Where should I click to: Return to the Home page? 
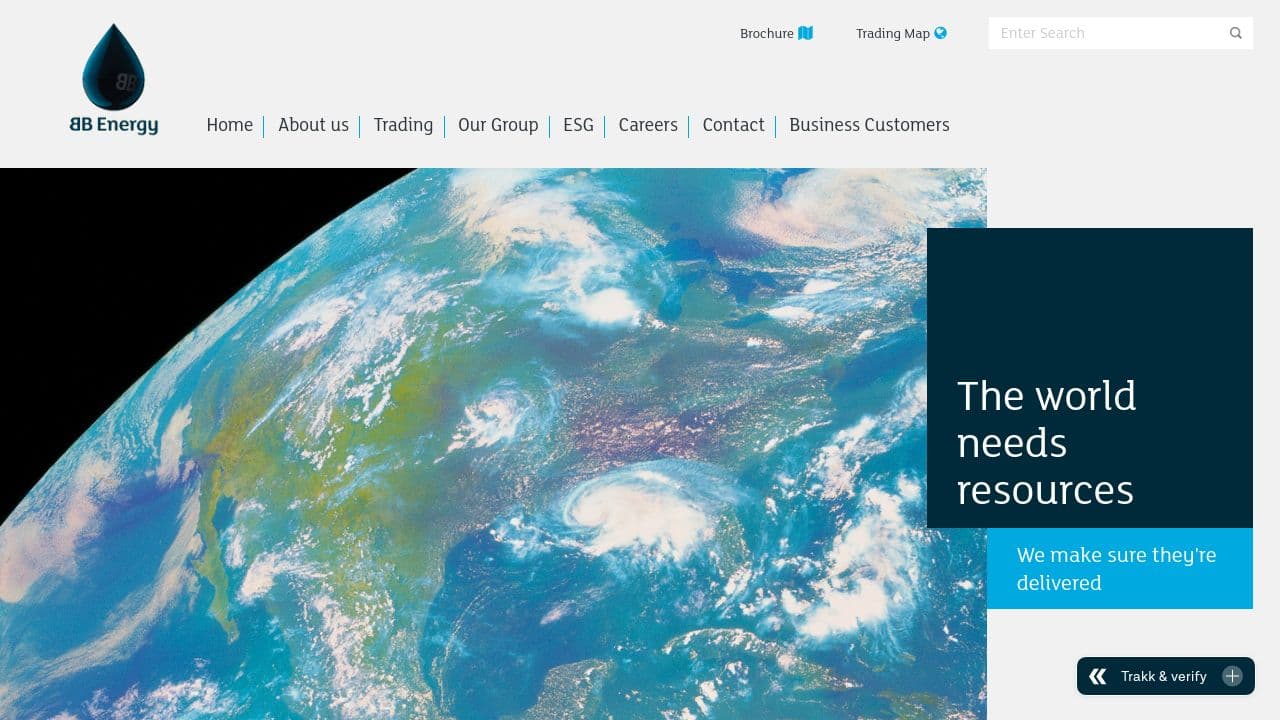click(x=230, y=125)
